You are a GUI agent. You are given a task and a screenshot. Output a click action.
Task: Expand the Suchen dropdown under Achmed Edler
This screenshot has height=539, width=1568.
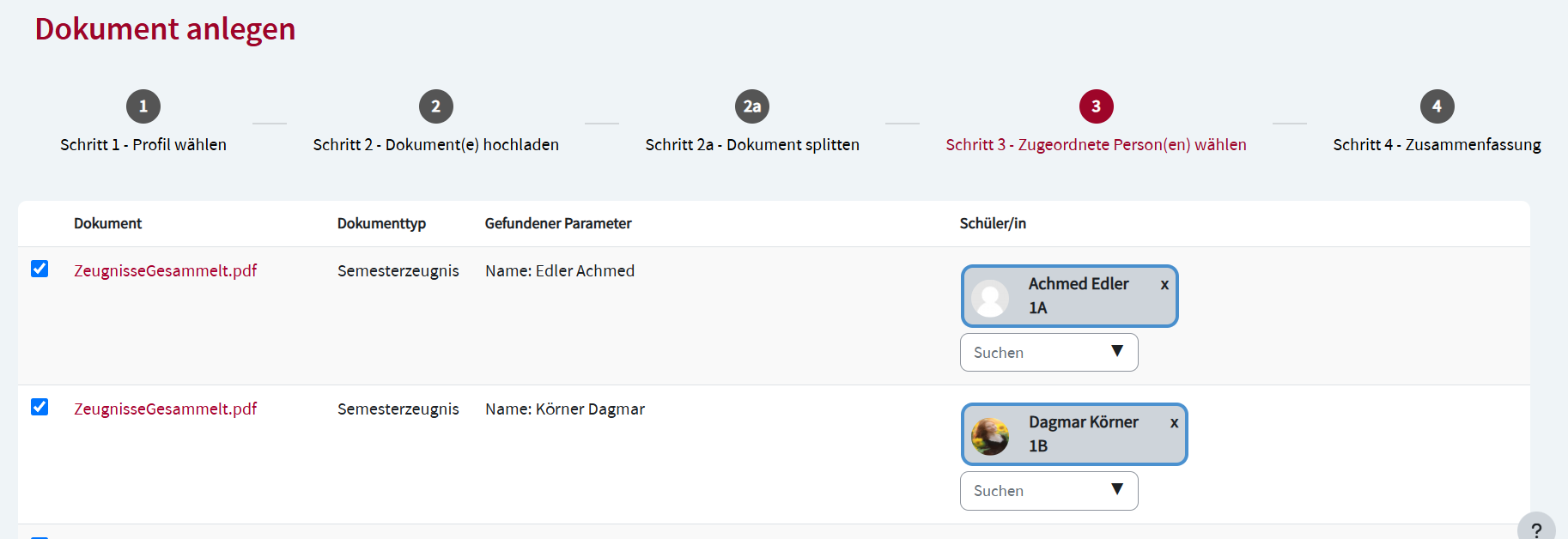1117,352
